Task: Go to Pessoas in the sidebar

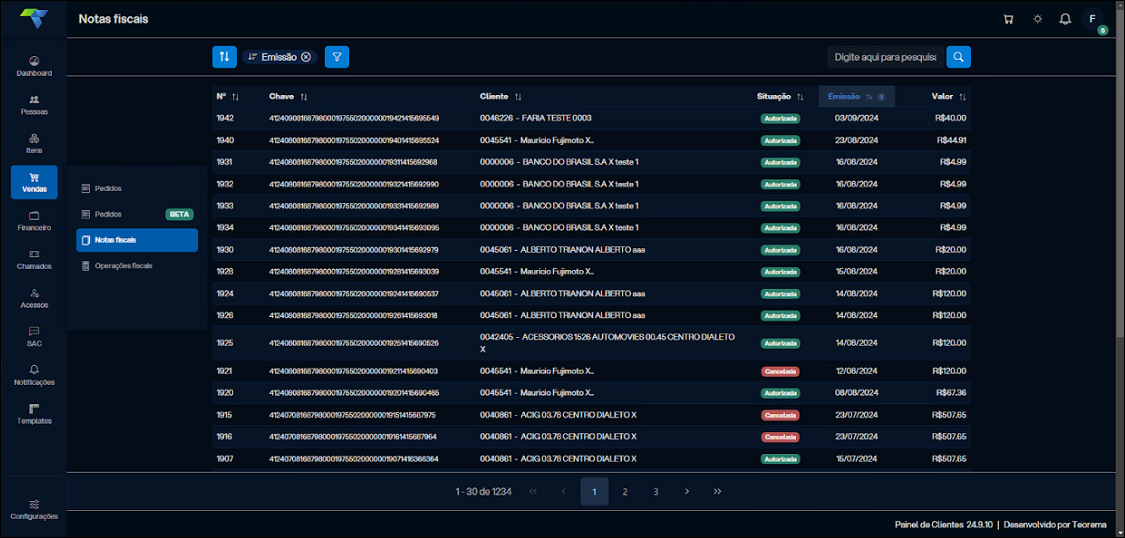Action: click(34, 105)
